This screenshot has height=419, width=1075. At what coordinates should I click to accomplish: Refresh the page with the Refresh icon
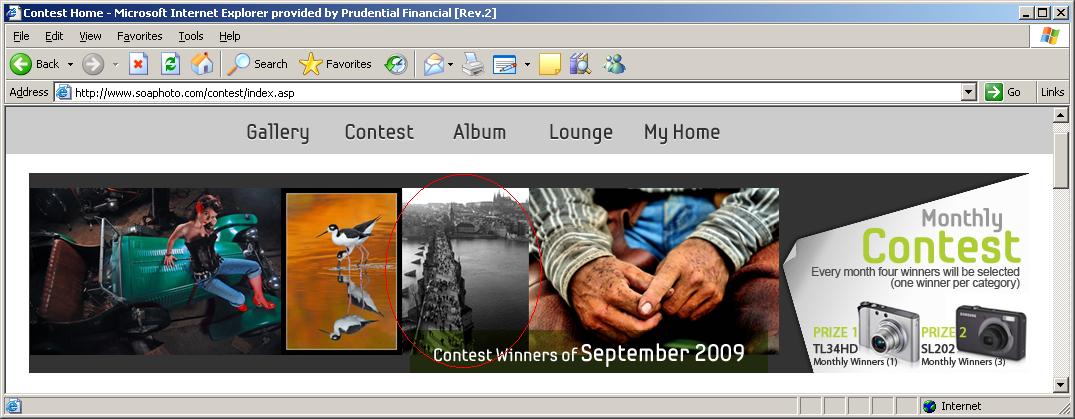coord(170,64)
